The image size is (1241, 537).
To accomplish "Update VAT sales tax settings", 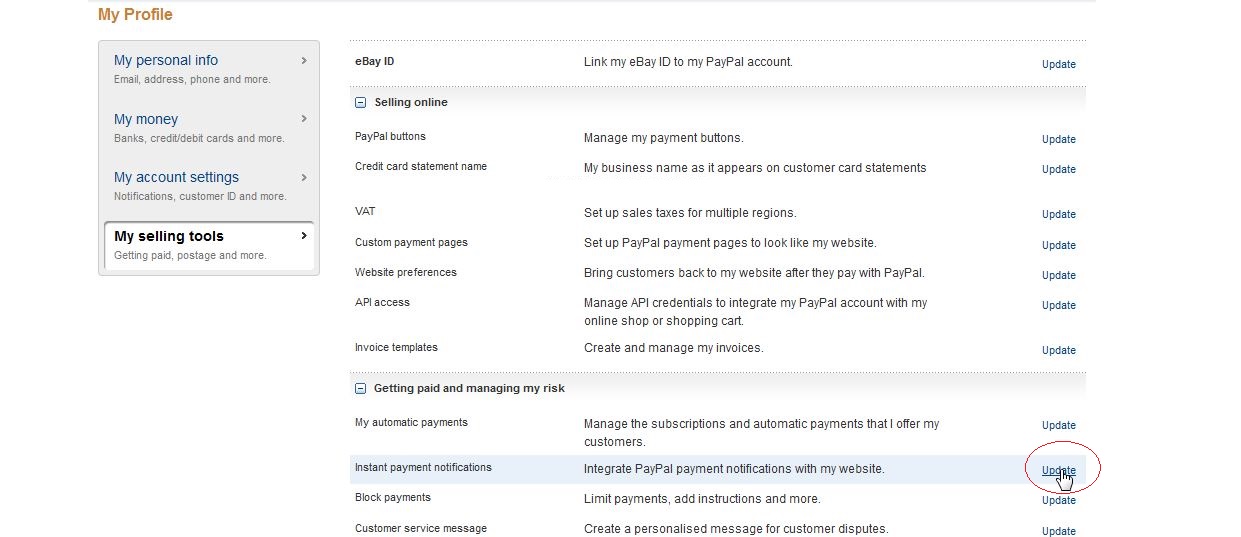I will (1059, 214).
